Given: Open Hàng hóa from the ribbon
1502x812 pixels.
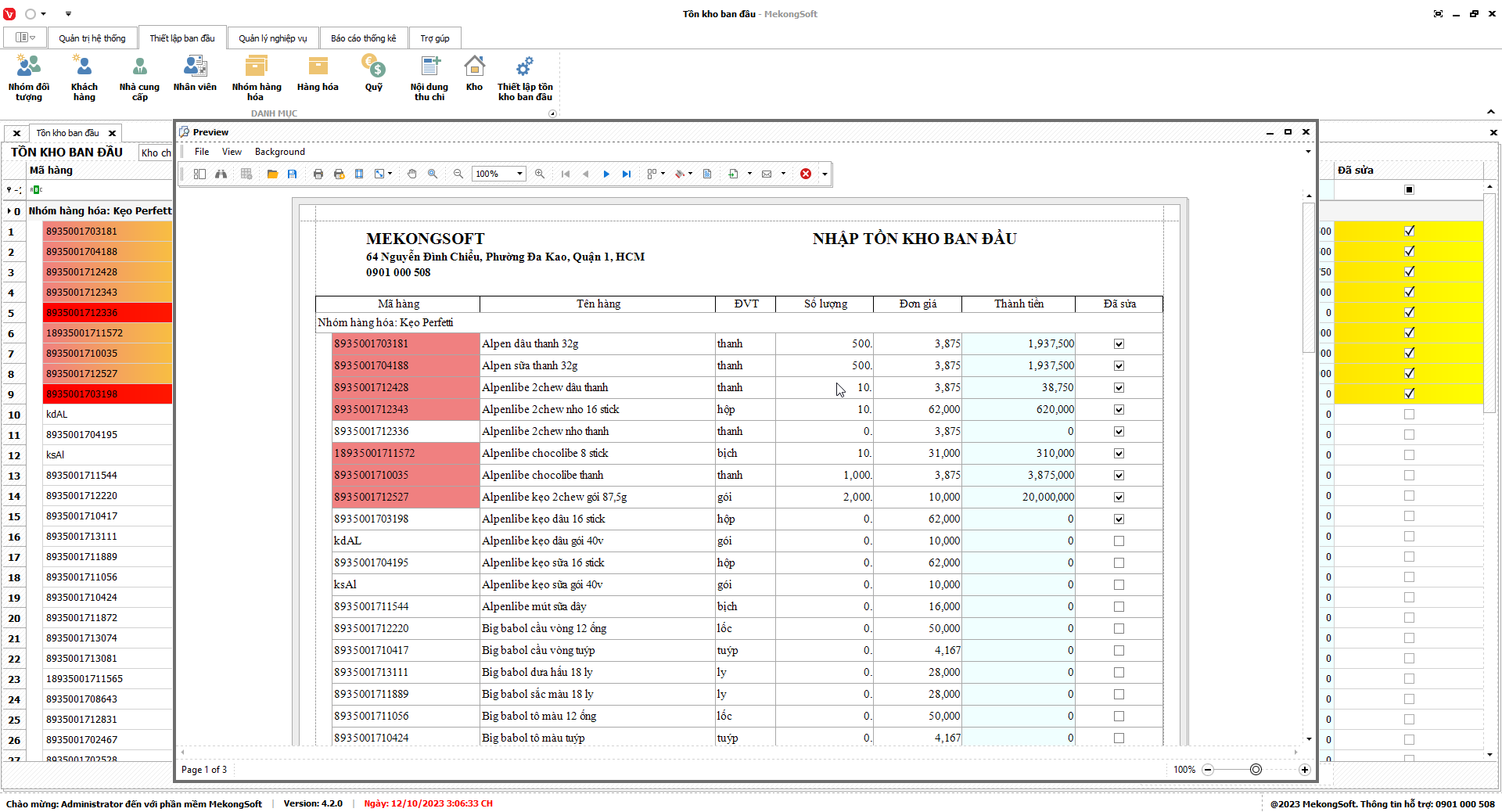Looking at the screenshot, I should point(318,76).
